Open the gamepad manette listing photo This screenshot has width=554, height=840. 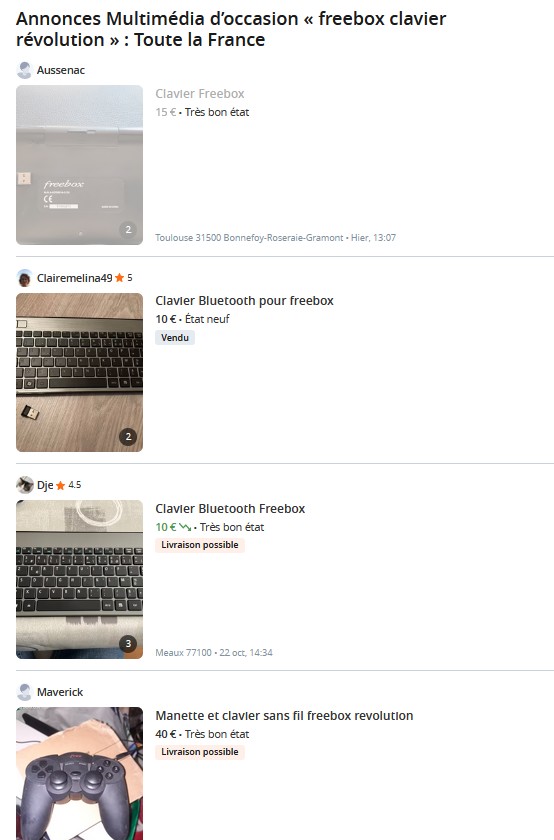(79, 774)
